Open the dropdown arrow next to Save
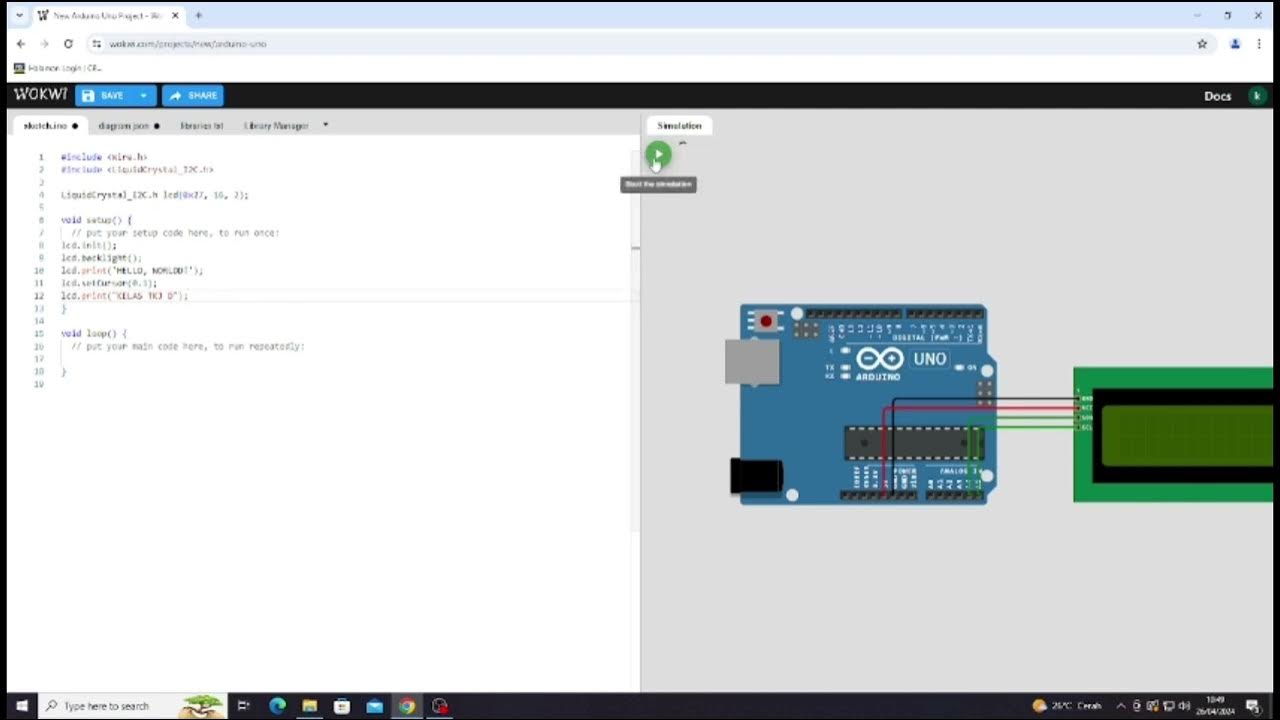Viewport: 1280px width, 720px height. tap(144, 95)
